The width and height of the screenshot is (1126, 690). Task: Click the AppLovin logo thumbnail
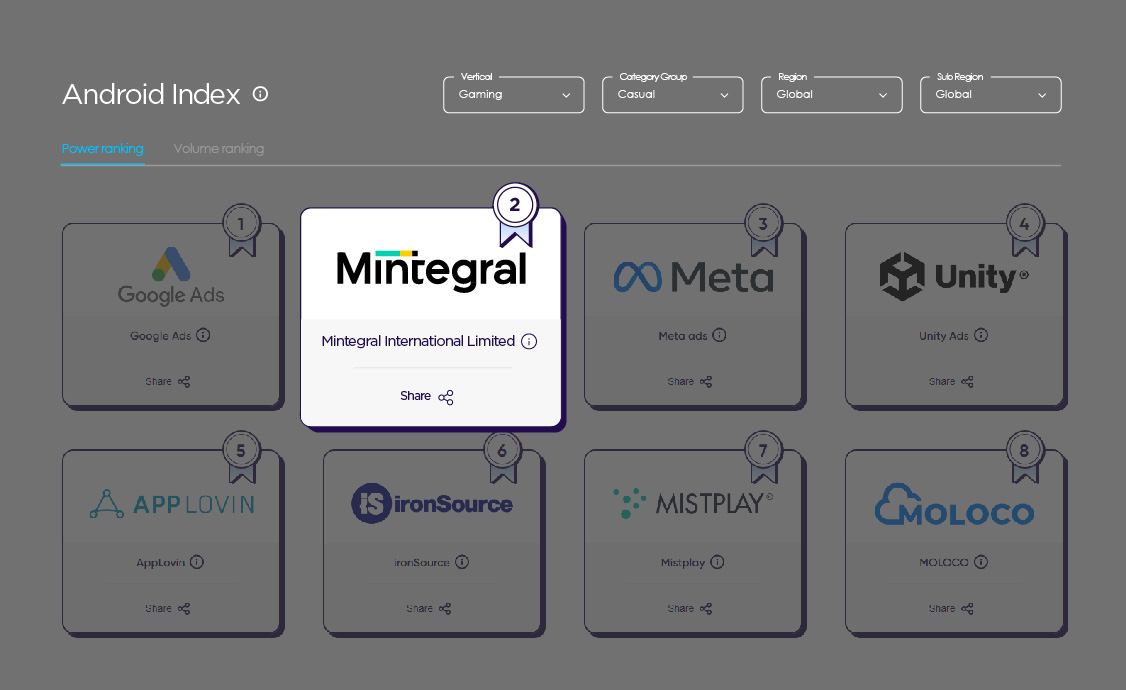coord(172,503)
